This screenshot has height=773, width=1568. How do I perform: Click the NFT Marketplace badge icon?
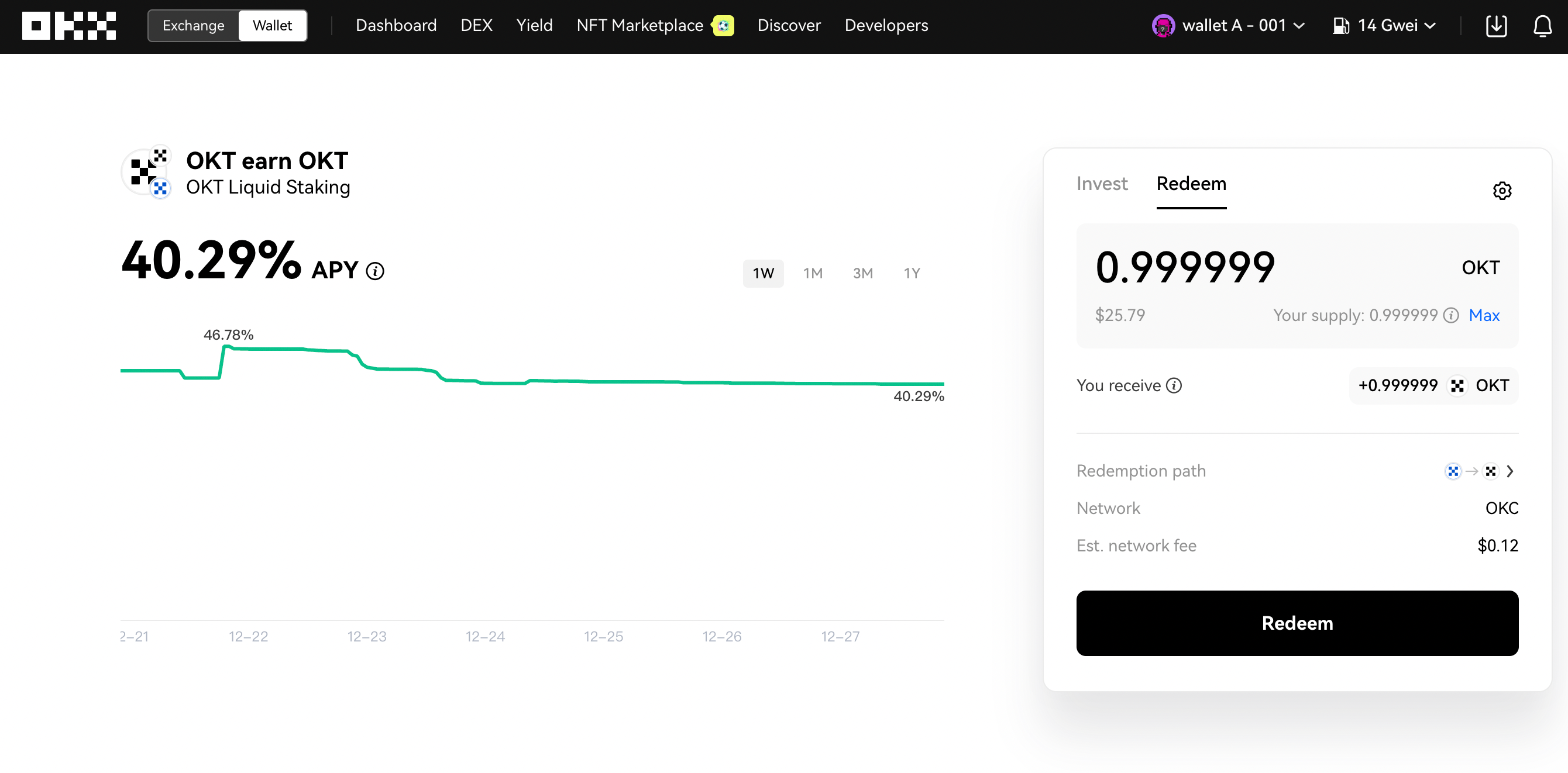[x=723, y=26]
